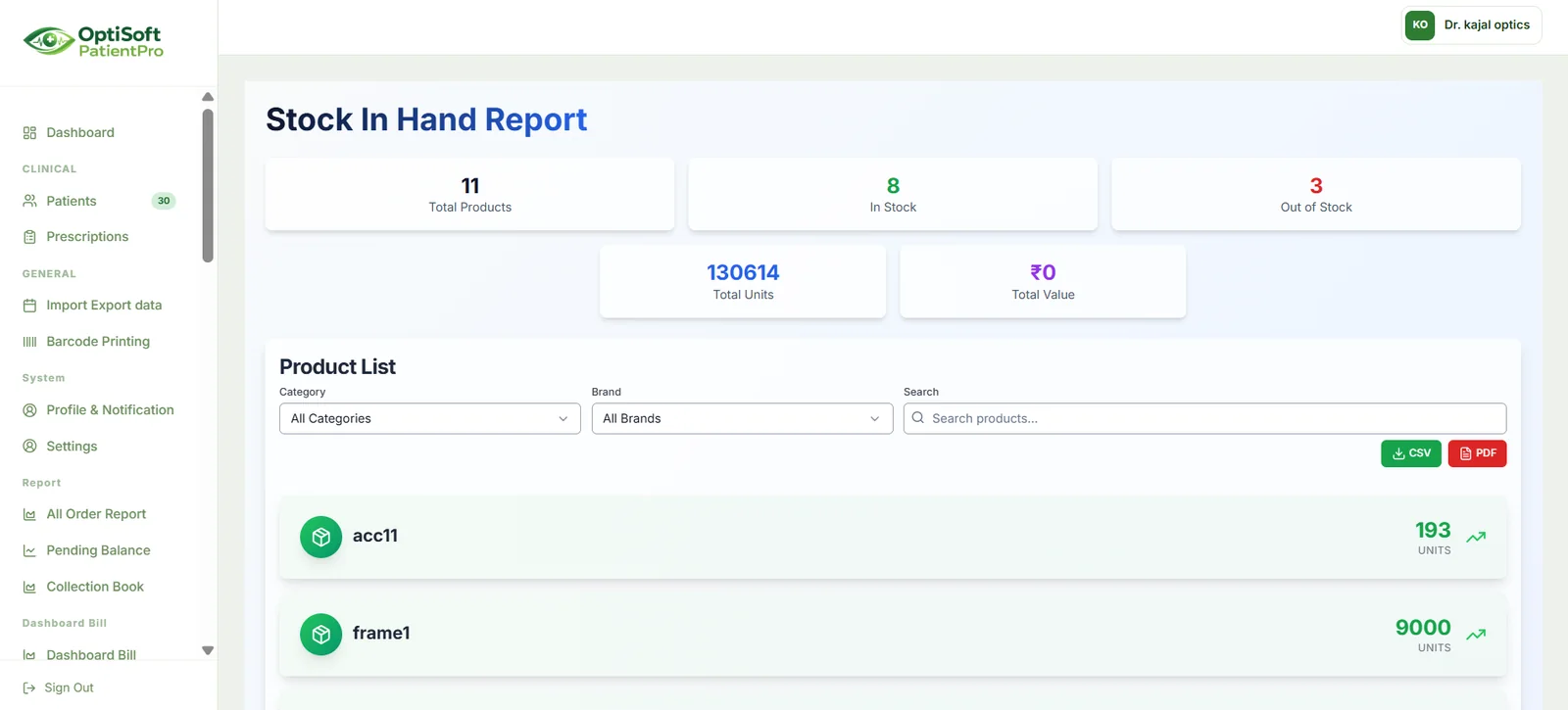The height and width of the screenshot is (710, 1568).
Task: Click the sidebar scroll down arrow
Action: [x=208, y=650]
